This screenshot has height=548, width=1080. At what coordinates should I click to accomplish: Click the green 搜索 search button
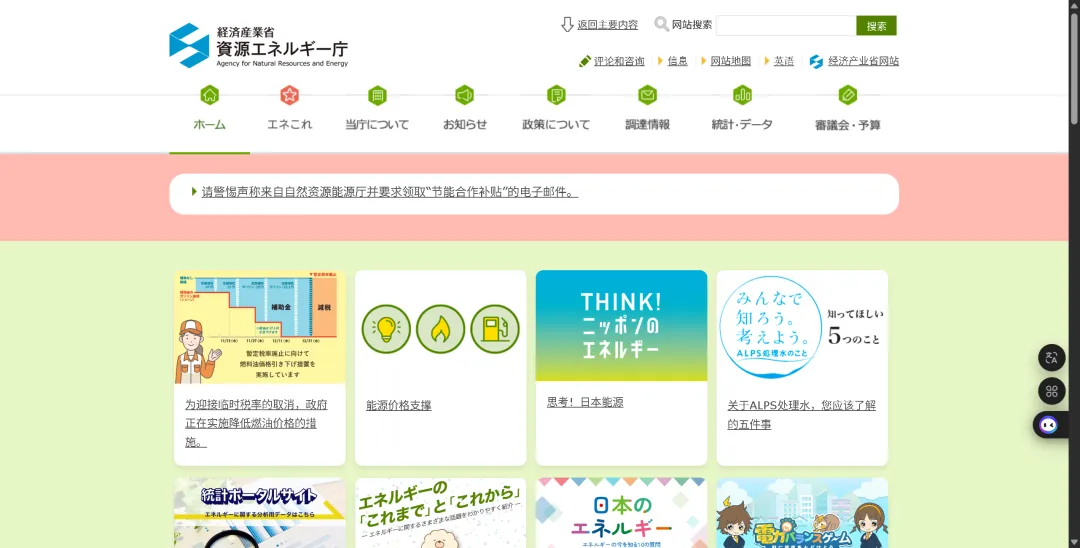pyautogui.click(x=876, y=25)
